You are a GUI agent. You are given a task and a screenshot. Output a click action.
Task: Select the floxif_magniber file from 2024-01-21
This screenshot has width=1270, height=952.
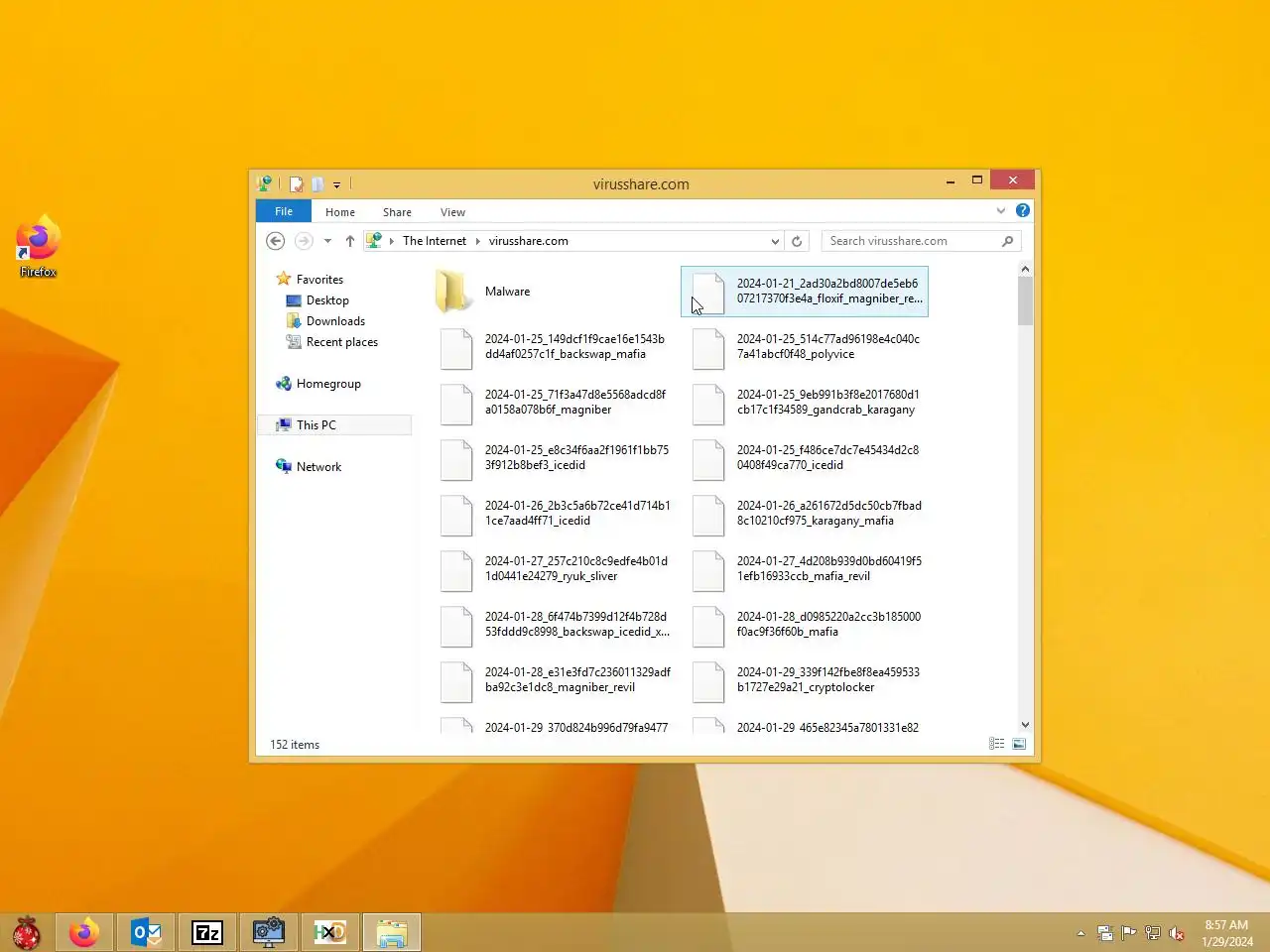tap(805, 292)
